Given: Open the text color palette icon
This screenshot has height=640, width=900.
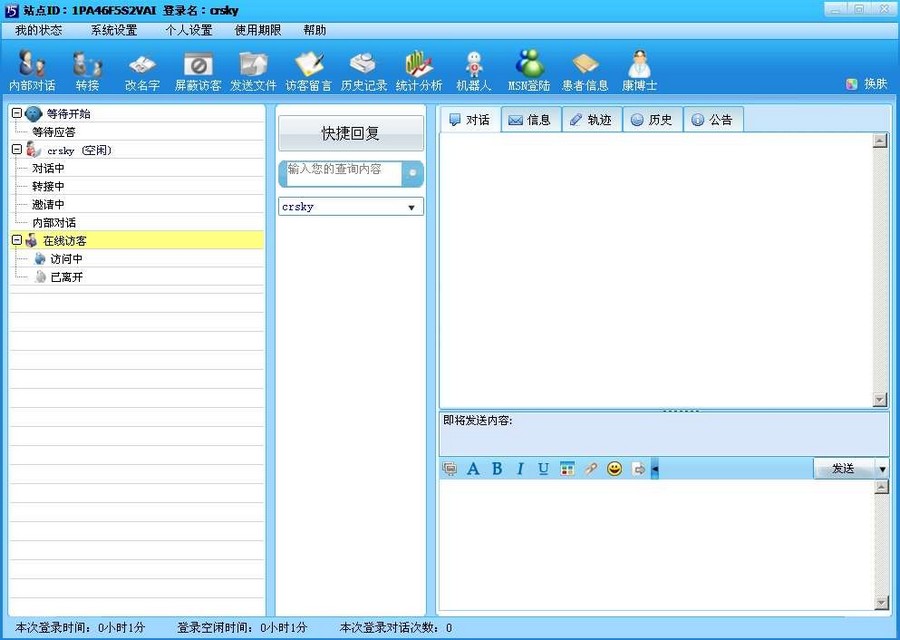Looking at the screenshot, I should point(567,469).
